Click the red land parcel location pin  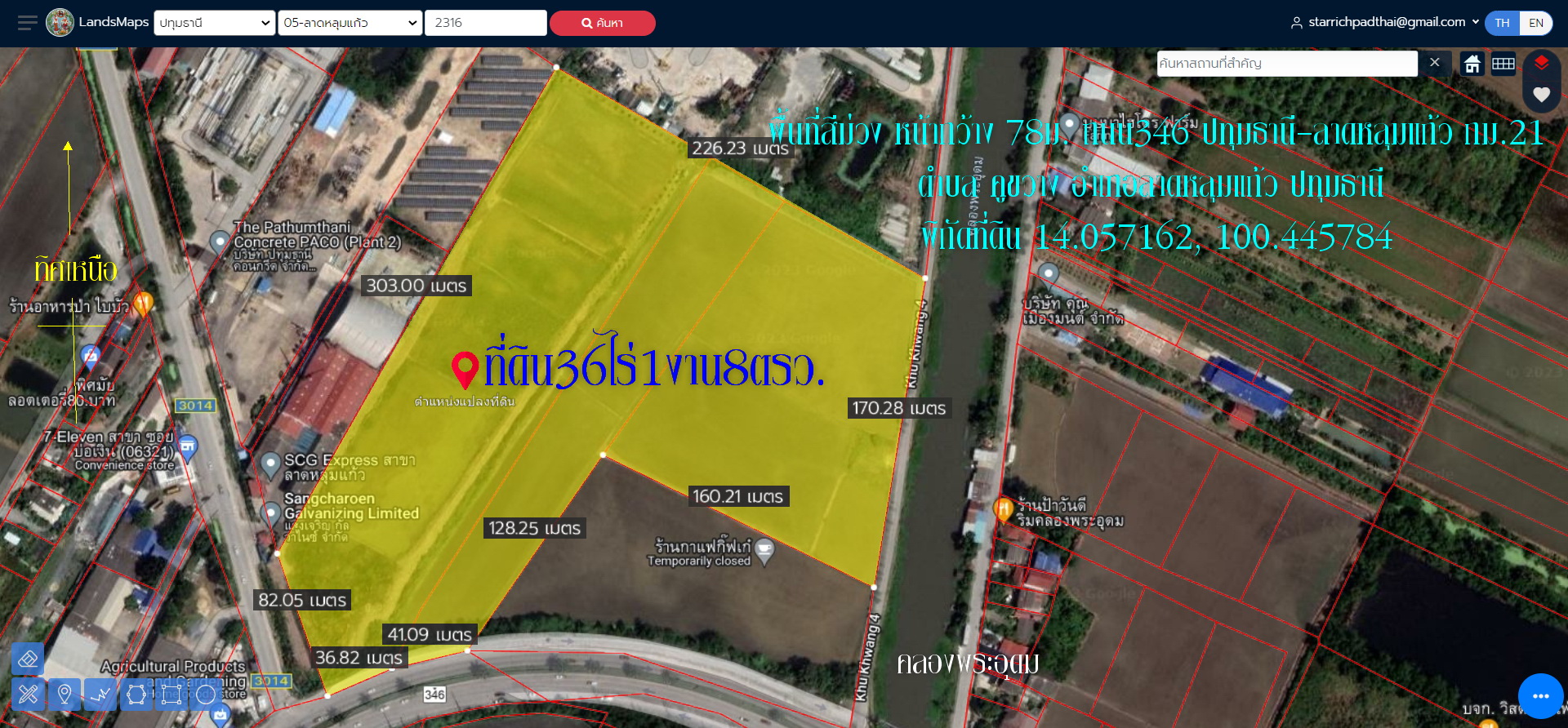tap(465, 371)
